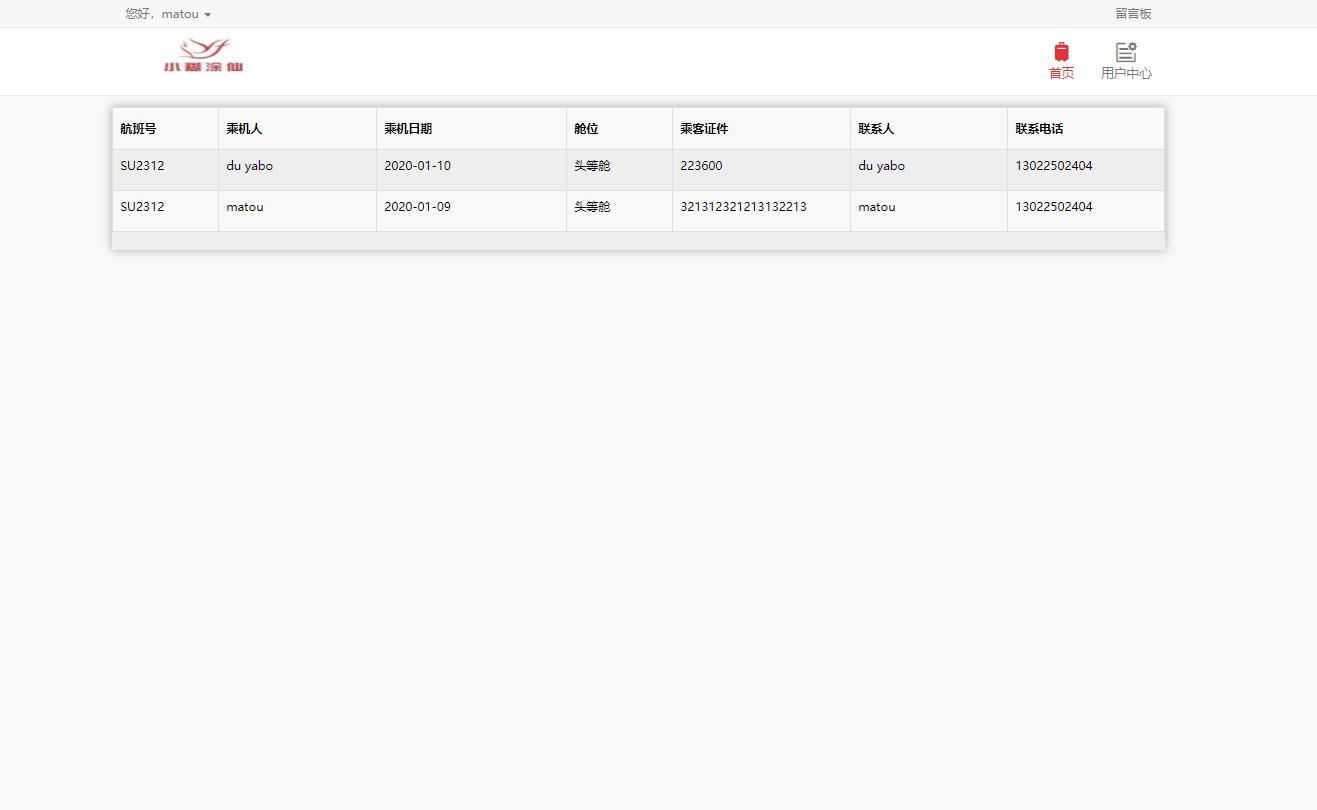Click the 联系电话 column header
The image size is (1317, 810).
(x=1039, y=129)
